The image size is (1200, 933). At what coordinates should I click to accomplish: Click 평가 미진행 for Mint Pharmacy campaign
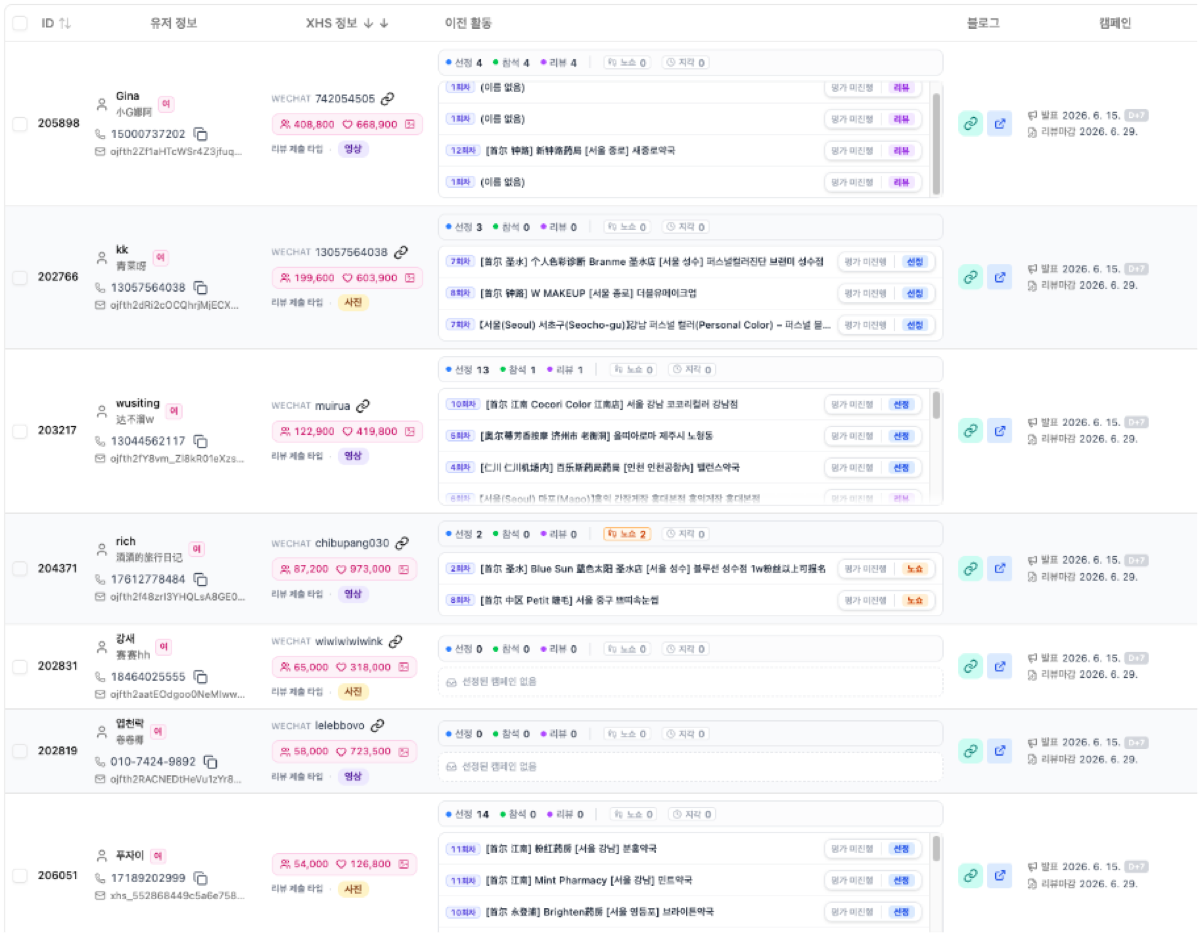[853, 880]
